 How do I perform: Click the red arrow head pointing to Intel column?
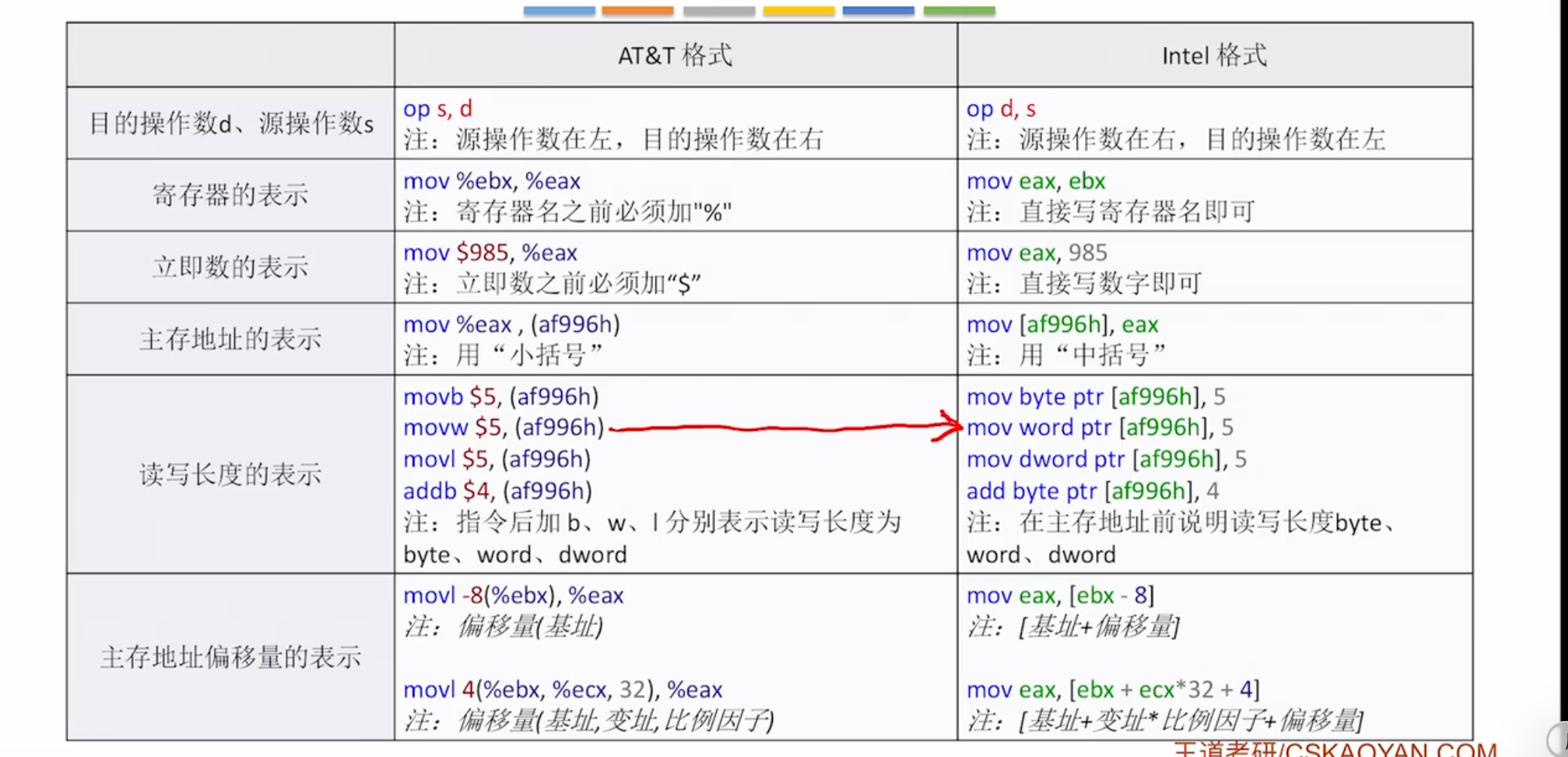[x=948, y=426]
